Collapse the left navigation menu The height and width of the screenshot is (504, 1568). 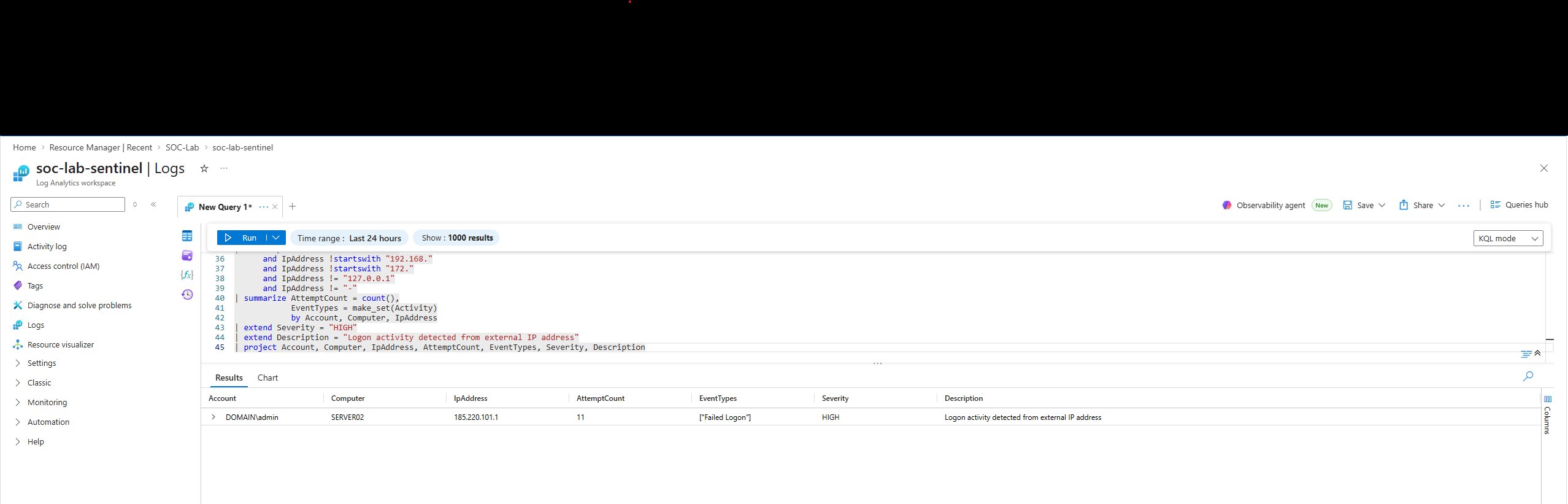coord(153,204)
